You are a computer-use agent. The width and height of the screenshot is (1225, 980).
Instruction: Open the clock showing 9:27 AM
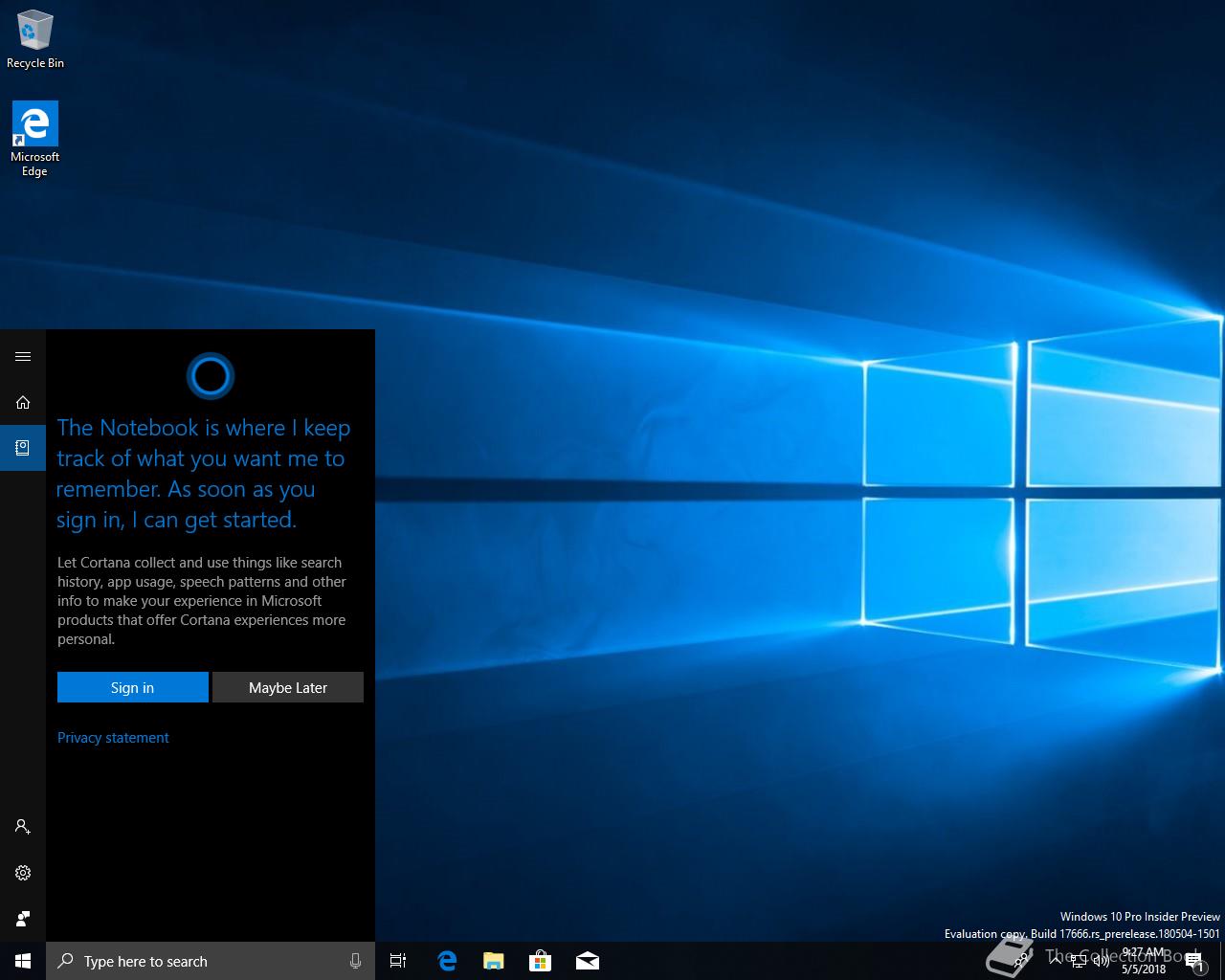[x=1144, y=961]
